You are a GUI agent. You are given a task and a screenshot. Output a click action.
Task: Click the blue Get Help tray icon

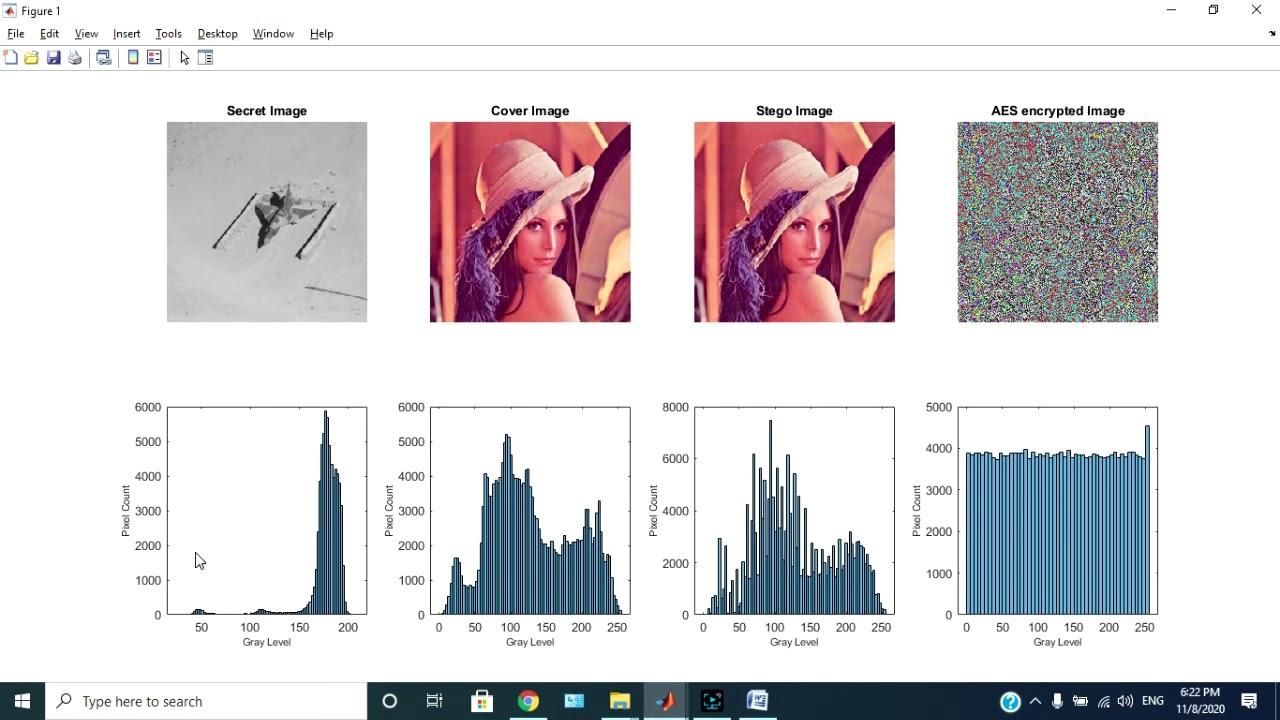tap(1010, 701)
